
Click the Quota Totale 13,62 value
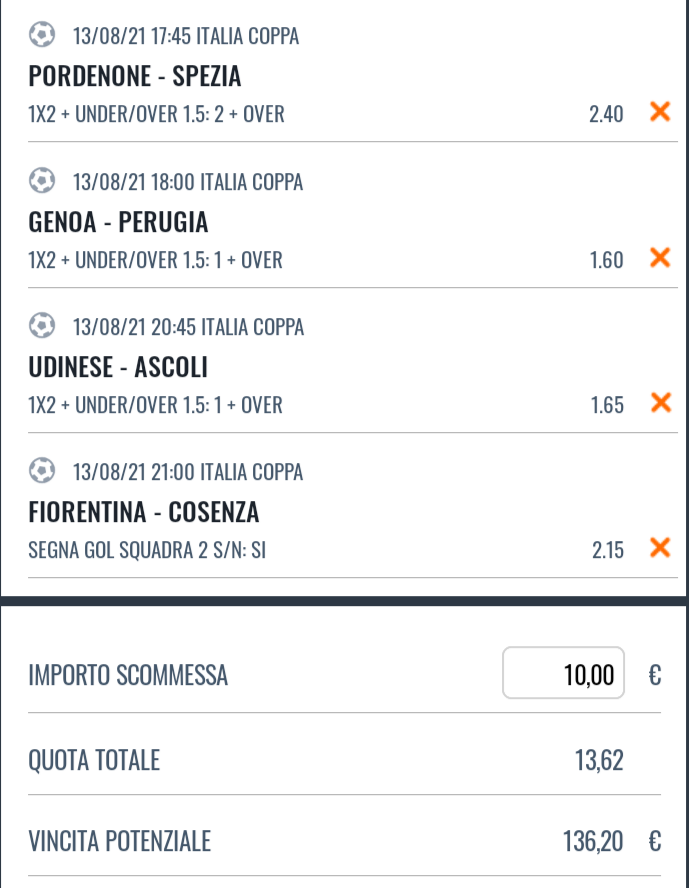pos(599,761)
